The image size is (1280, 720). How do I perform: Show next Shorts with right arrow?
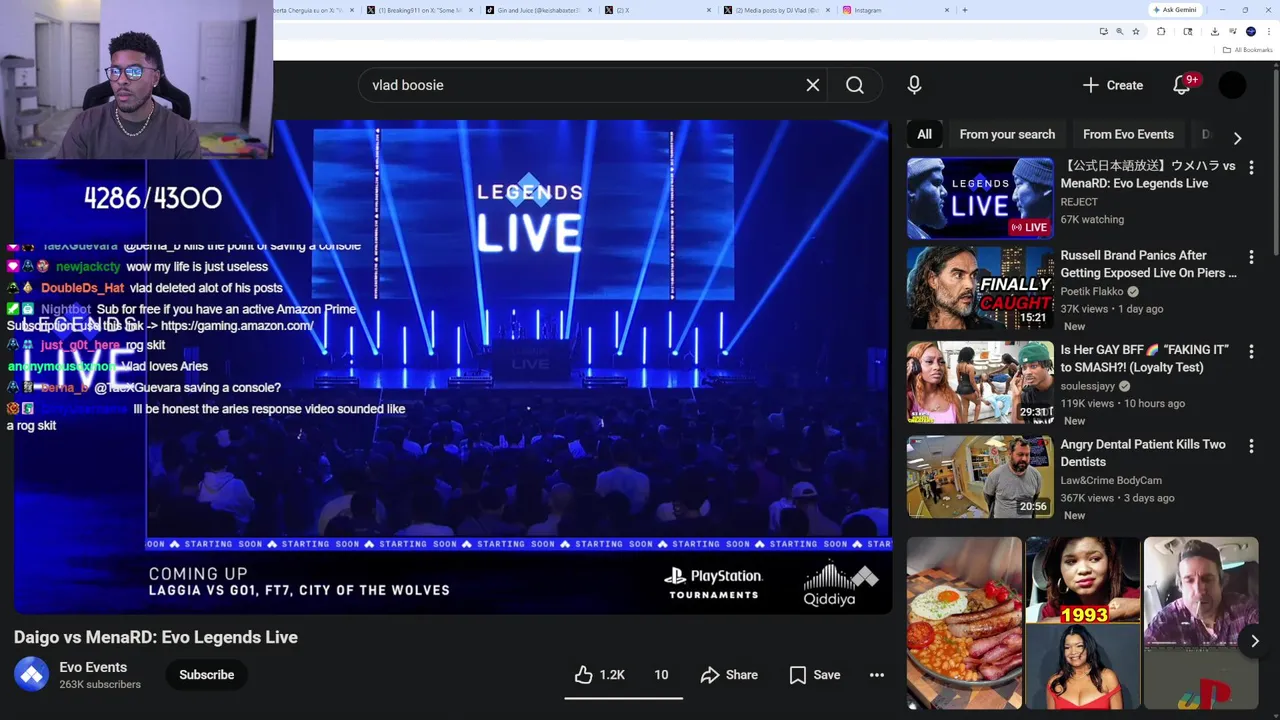(1254, 641)
